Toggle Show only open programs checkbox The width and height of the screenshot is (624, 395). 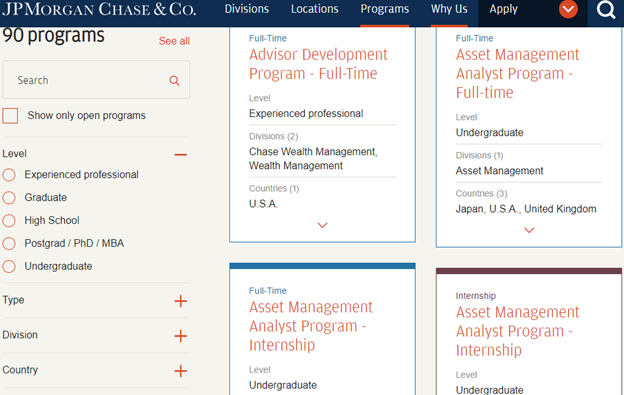coord(10,116)
